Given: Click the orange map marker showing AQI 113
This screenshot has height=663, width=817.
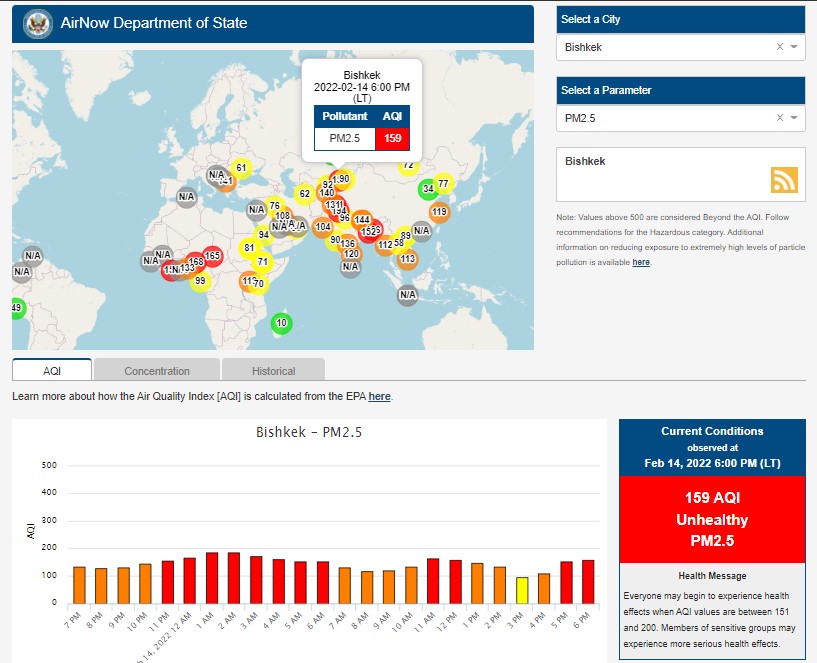Looking at the screenshot, I should coord(407,259).
